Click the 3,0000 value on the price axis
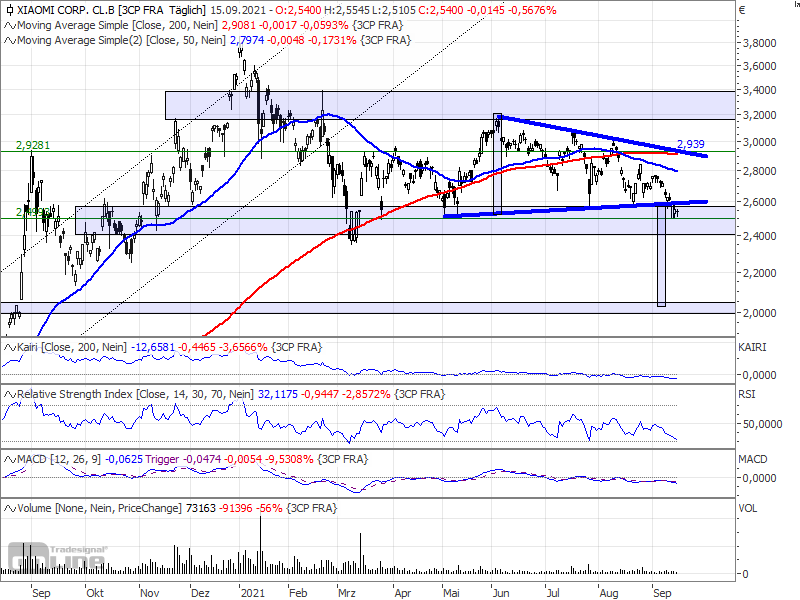800x600 pixels. pos(760,143)
